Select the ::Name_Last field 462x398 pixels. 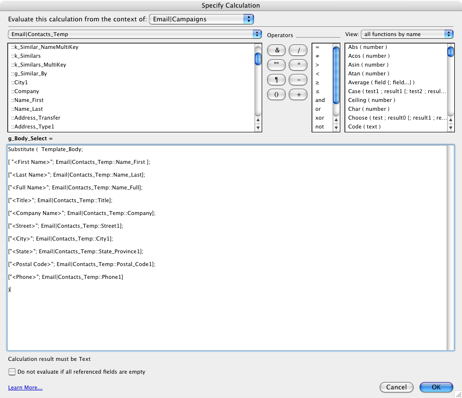[x=131, y=109]
